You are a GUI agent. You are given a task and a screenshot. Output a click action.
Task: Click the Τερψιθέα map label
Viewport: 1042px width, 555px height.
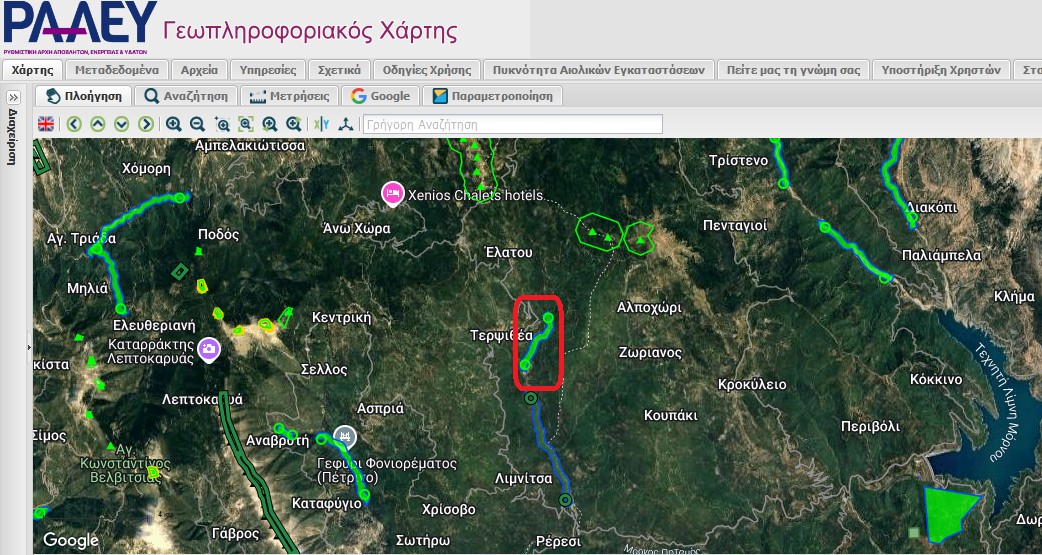[502, 335]
